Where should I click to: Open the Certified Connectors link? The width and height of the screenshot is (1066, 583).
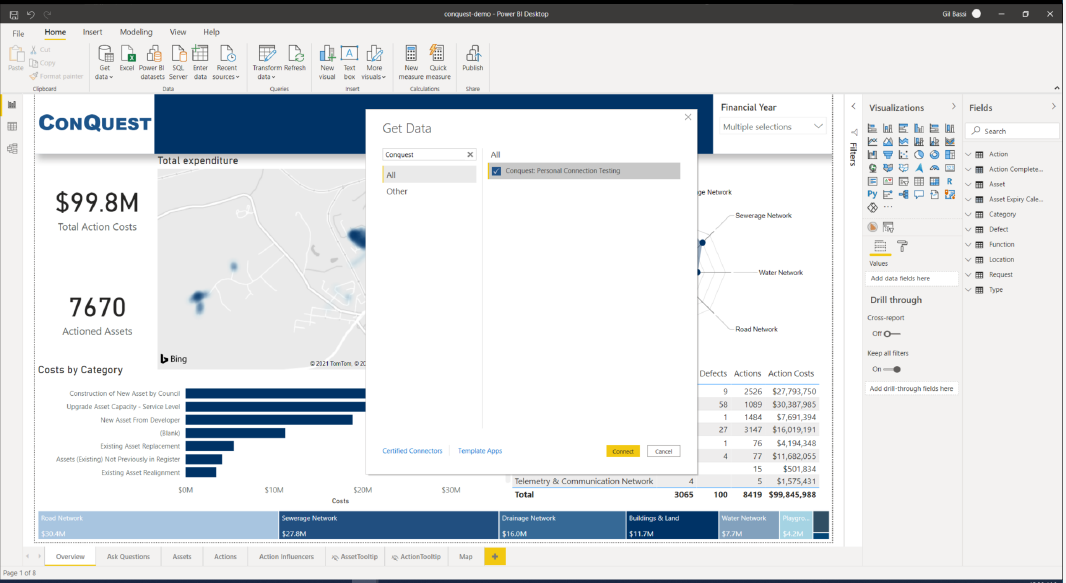click(x=412, y=451)
